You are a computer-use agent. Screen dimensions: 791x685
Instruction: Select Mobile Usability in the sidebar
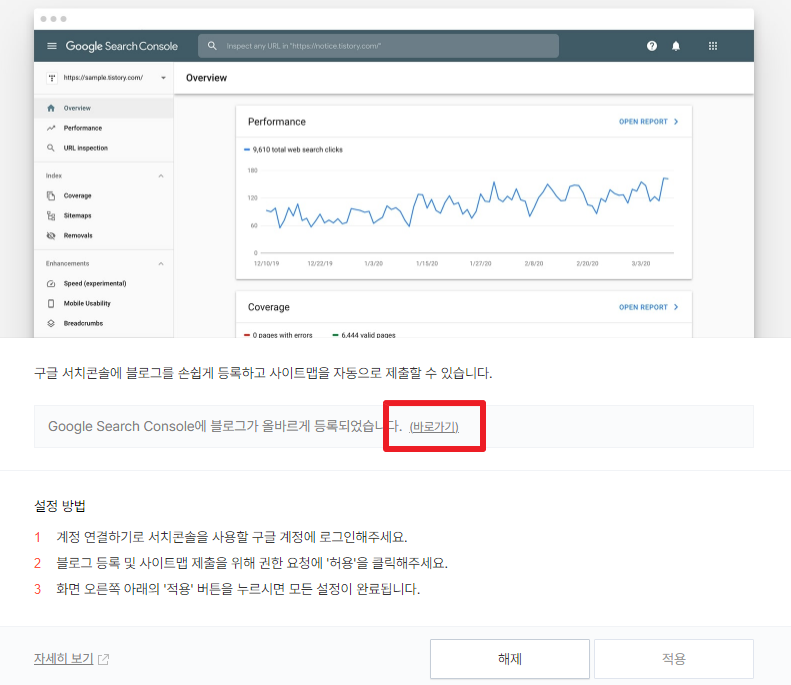click(103, 303)
